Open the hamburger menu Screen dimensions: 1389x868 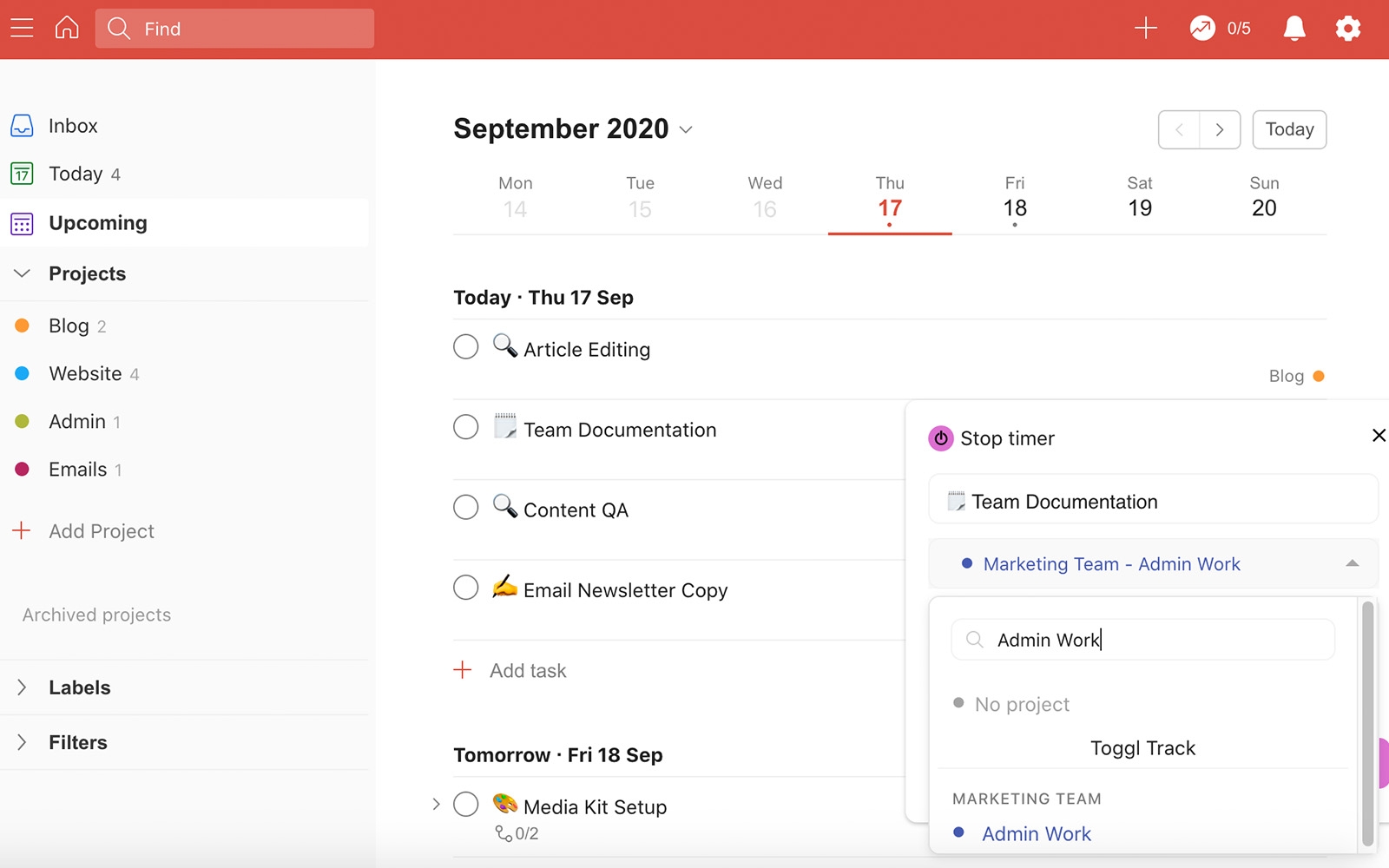click(22, 27)
